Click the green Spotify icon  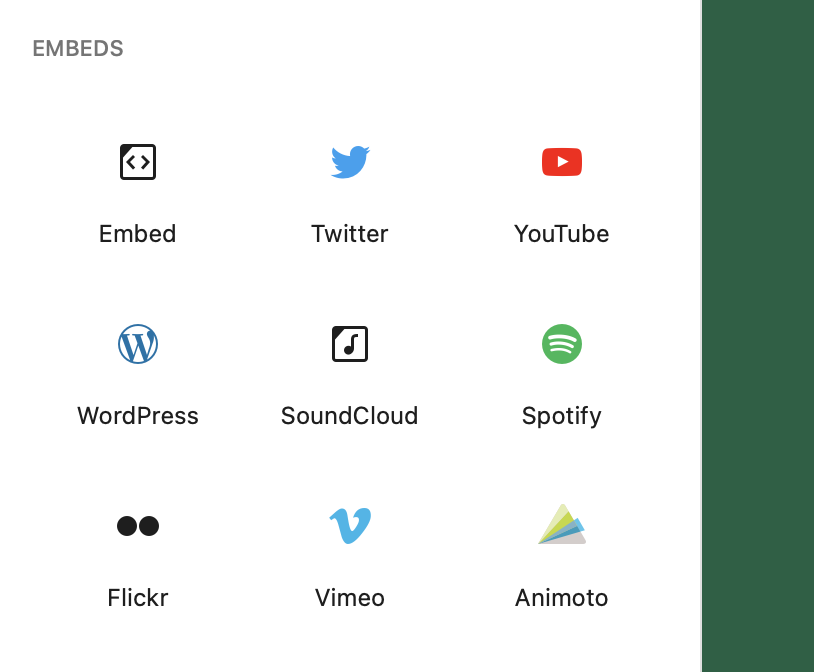[562, 344]
